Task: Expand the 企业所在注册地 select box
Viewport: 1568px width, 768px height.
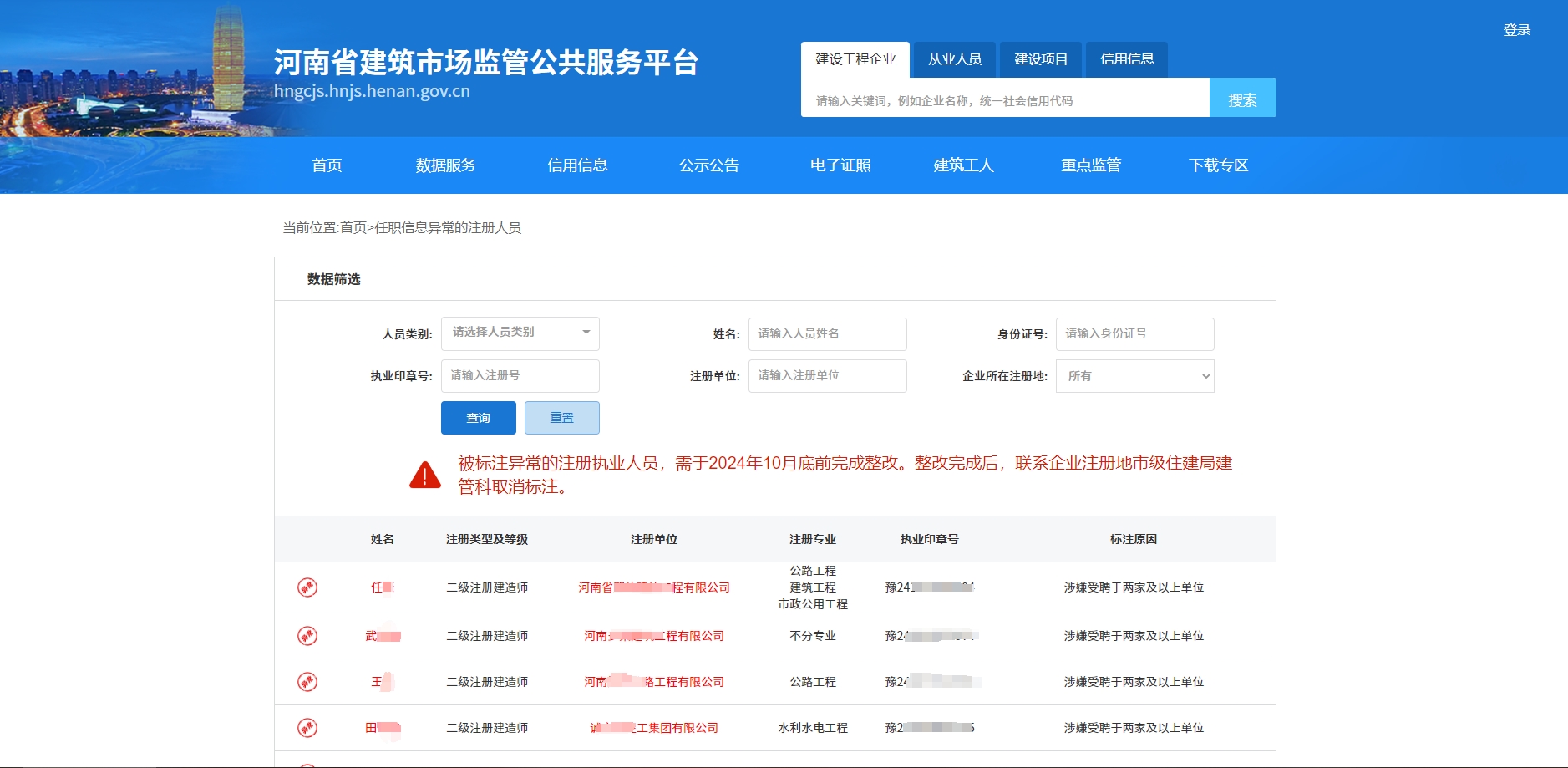Action: 1134,376
